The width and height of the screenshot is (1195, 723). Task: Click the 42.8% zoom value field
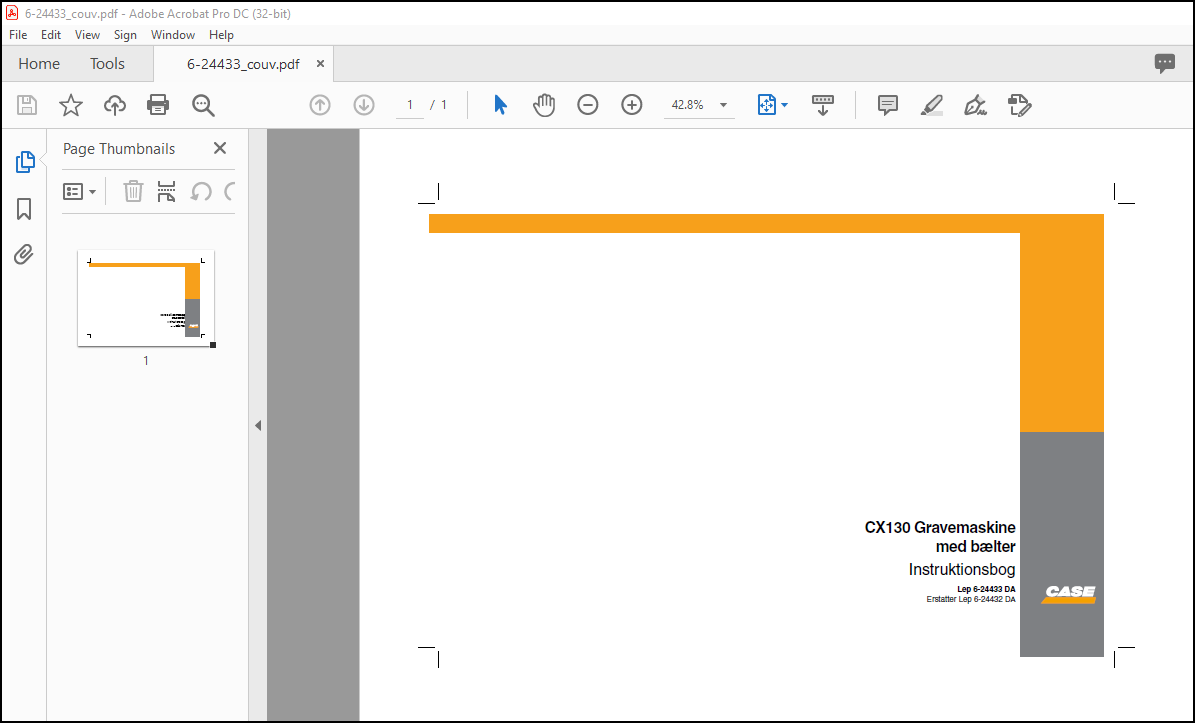688,105
